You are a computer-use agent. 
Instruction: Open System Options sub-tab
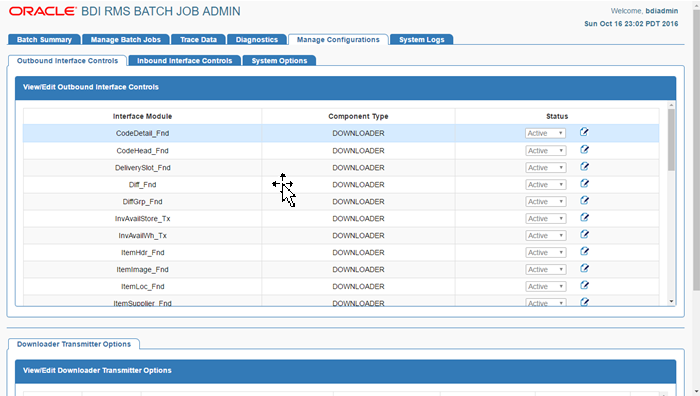tap(279, 61)
